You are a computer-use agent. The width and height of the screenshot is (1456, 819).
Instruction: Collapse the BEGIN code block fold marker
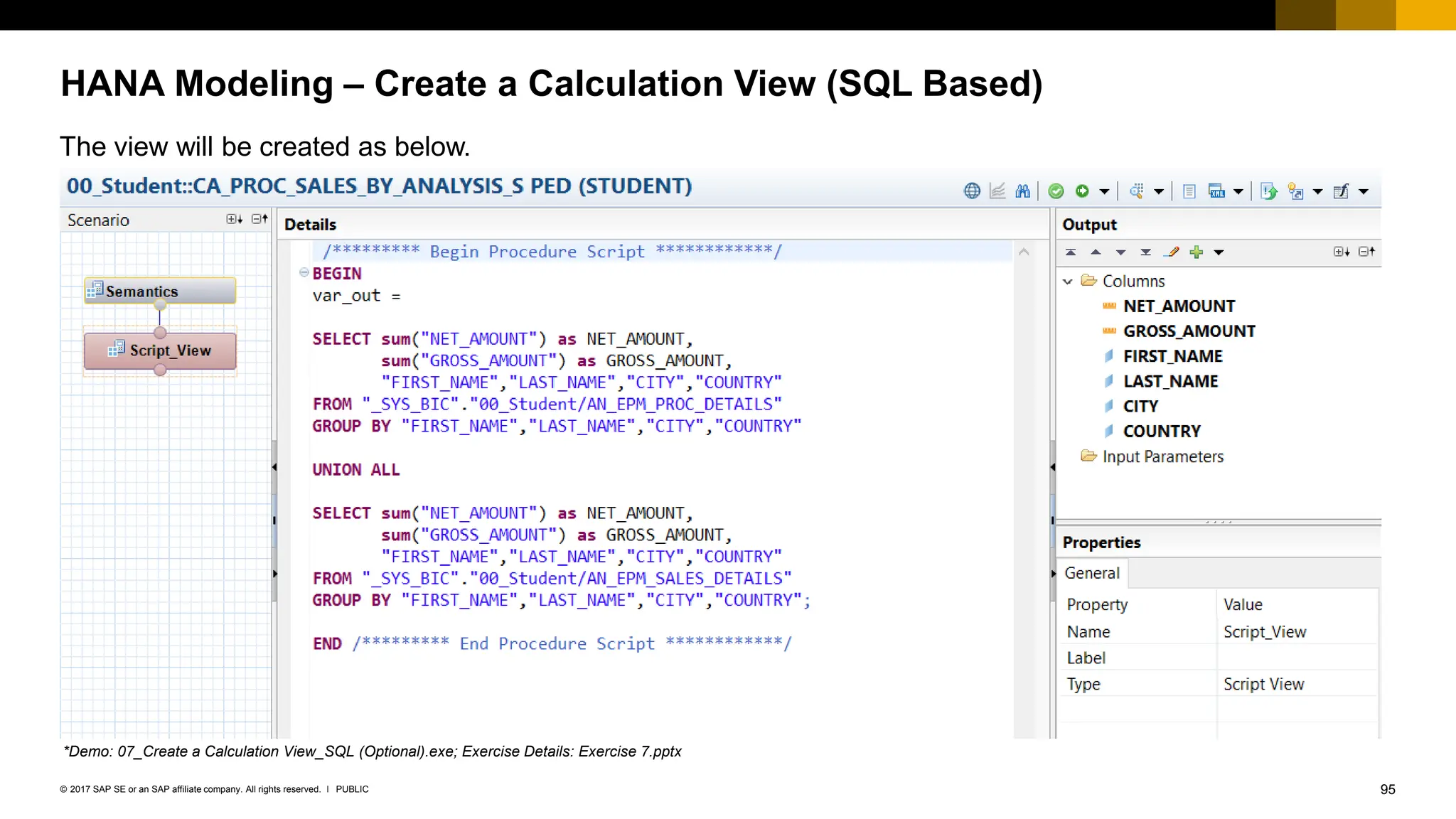[x=304, y=272]
